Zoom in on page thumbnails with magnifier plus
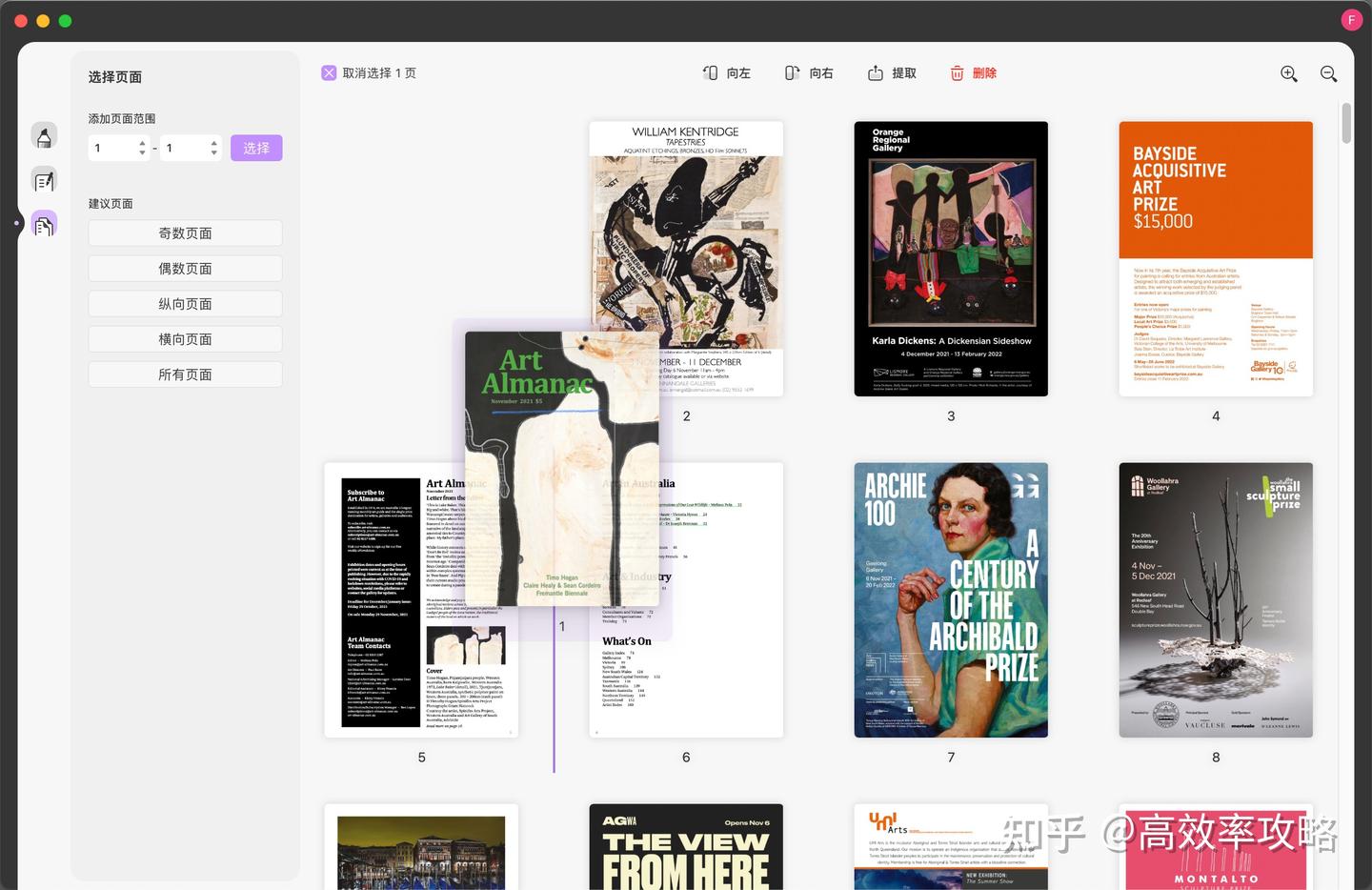1372x890 pixels. (1288, 73)
